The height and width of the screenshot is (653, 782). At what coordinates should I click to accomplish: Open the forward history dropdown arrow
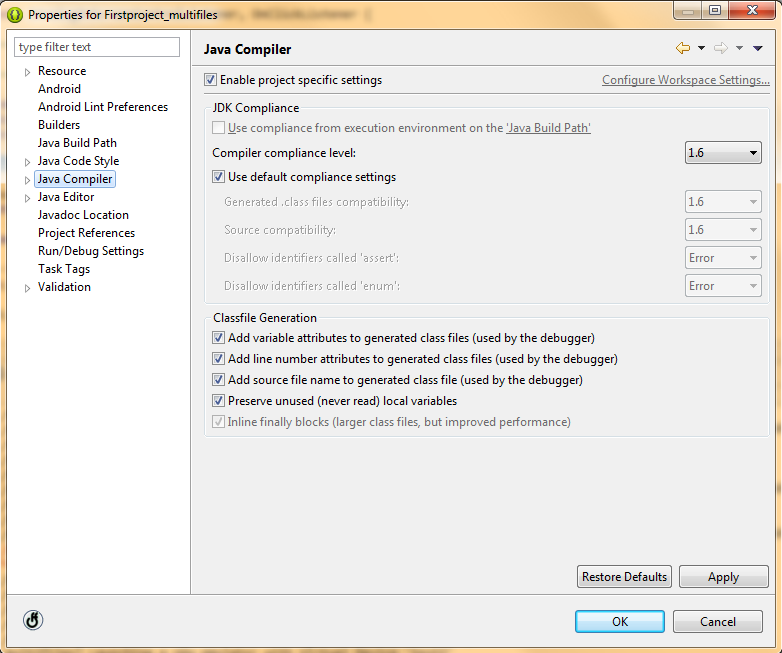740,48
